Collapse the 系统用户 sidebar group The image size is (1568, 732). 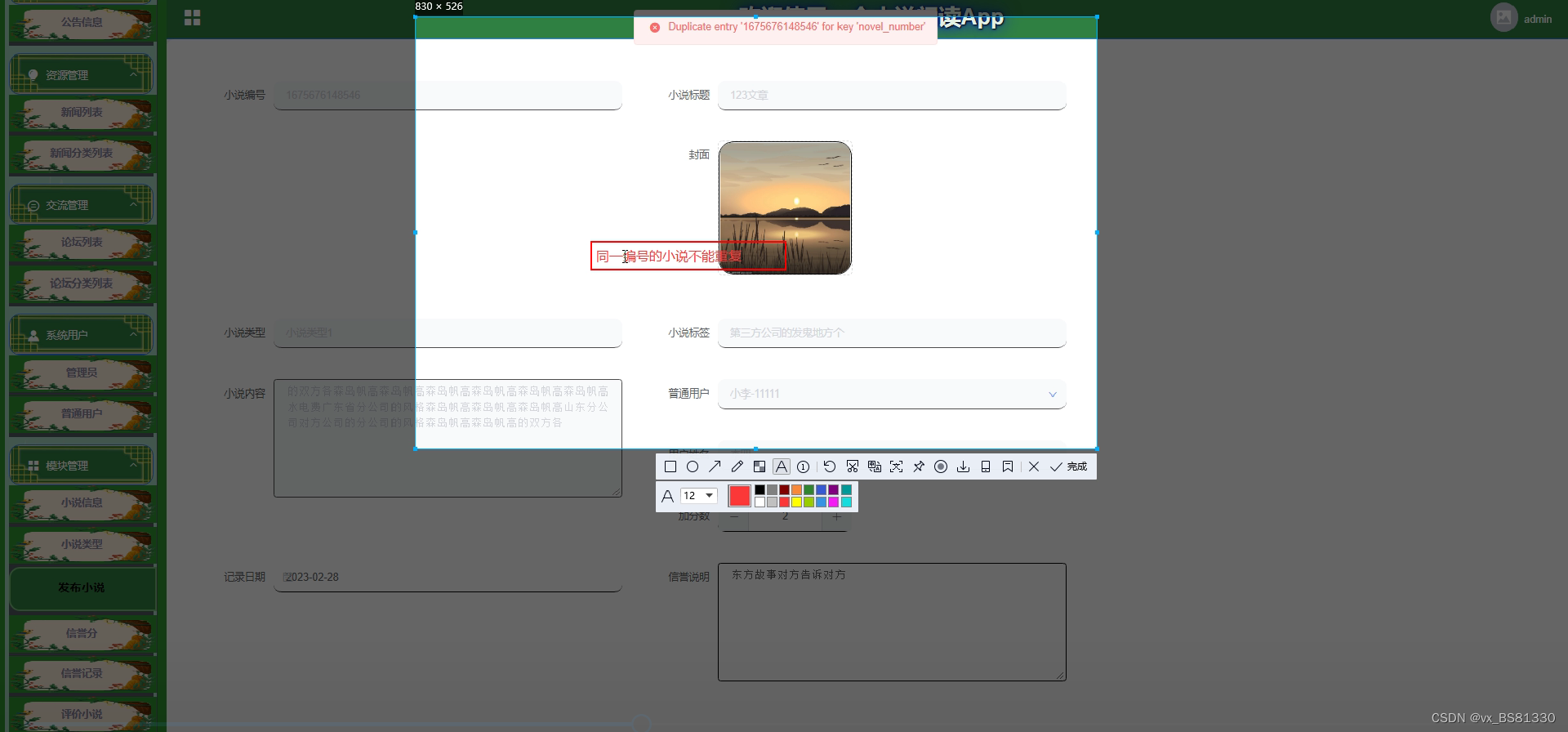(x=82, y=335)
